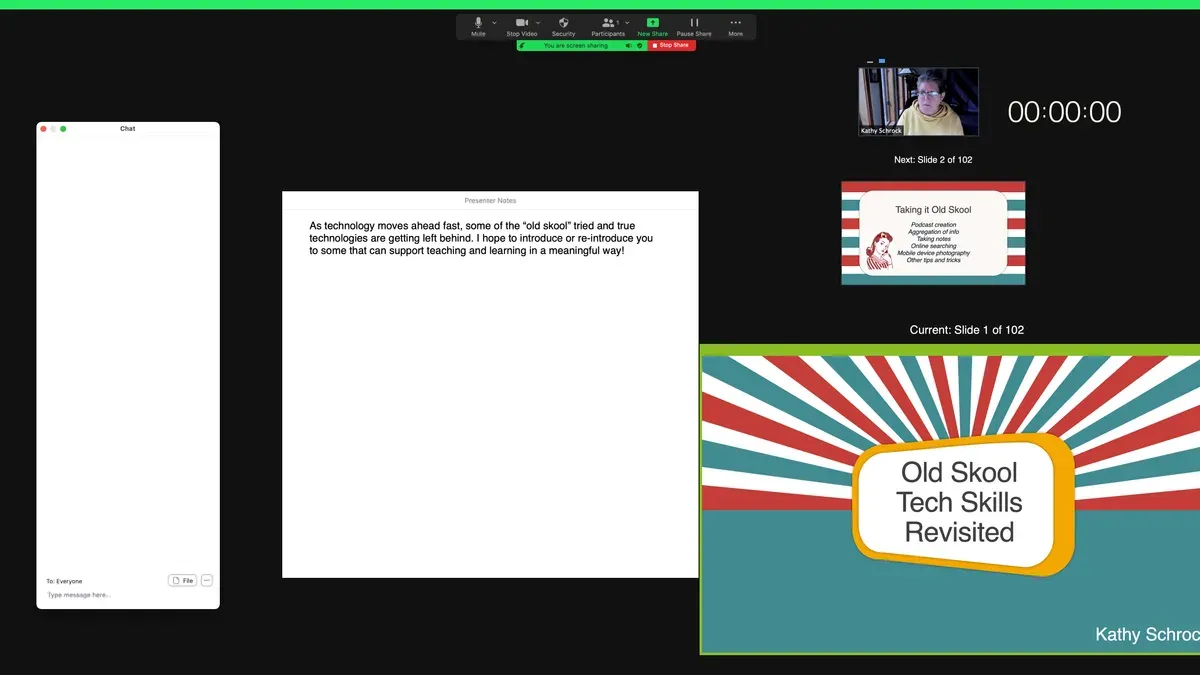Pause Share in Zoom toolbar
1200x675 pixels.
tap(694, 26)
